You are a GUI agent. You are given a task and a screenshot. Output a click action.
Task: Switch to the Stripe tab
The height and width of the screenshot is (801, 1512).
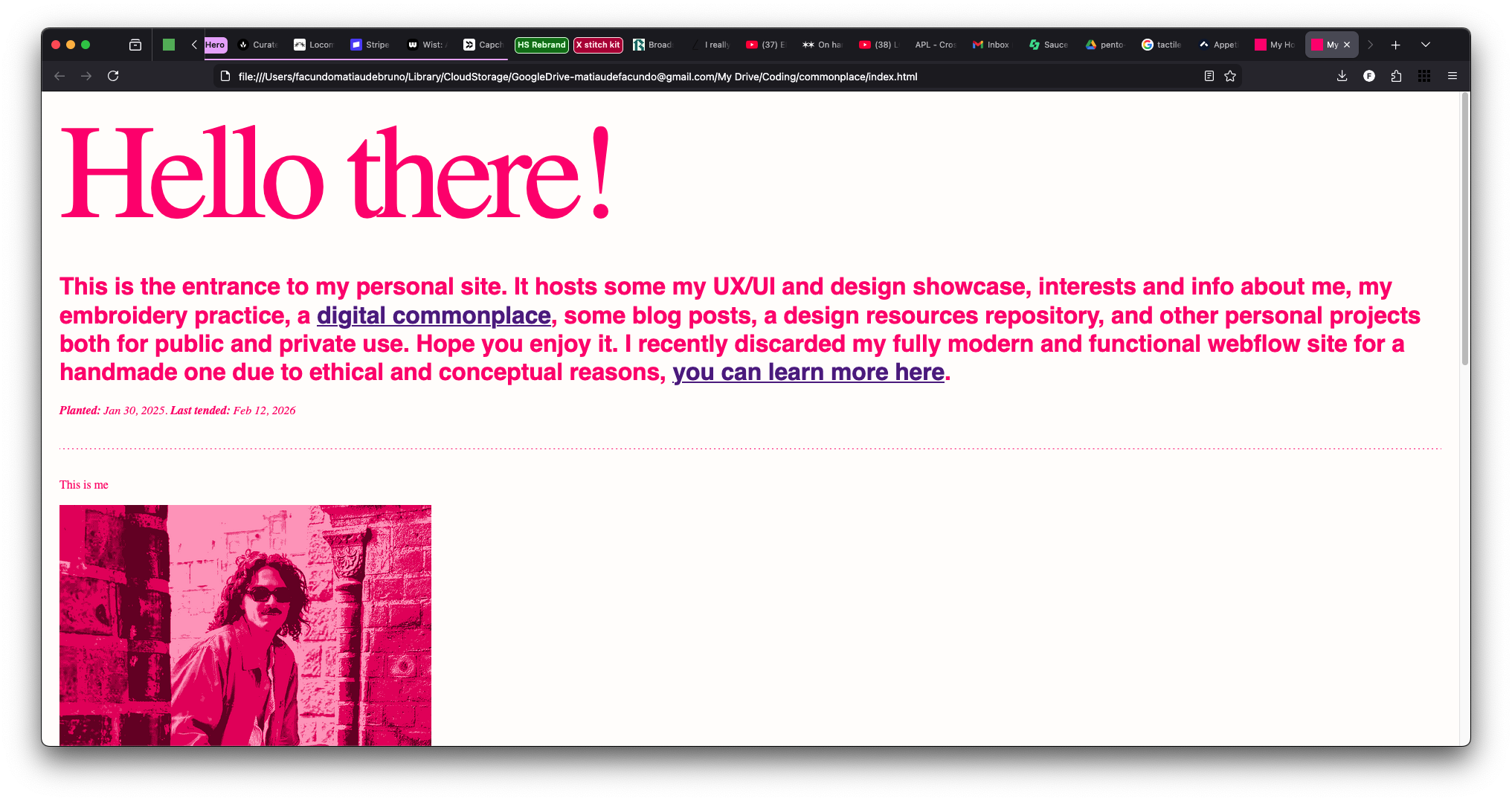370,45
